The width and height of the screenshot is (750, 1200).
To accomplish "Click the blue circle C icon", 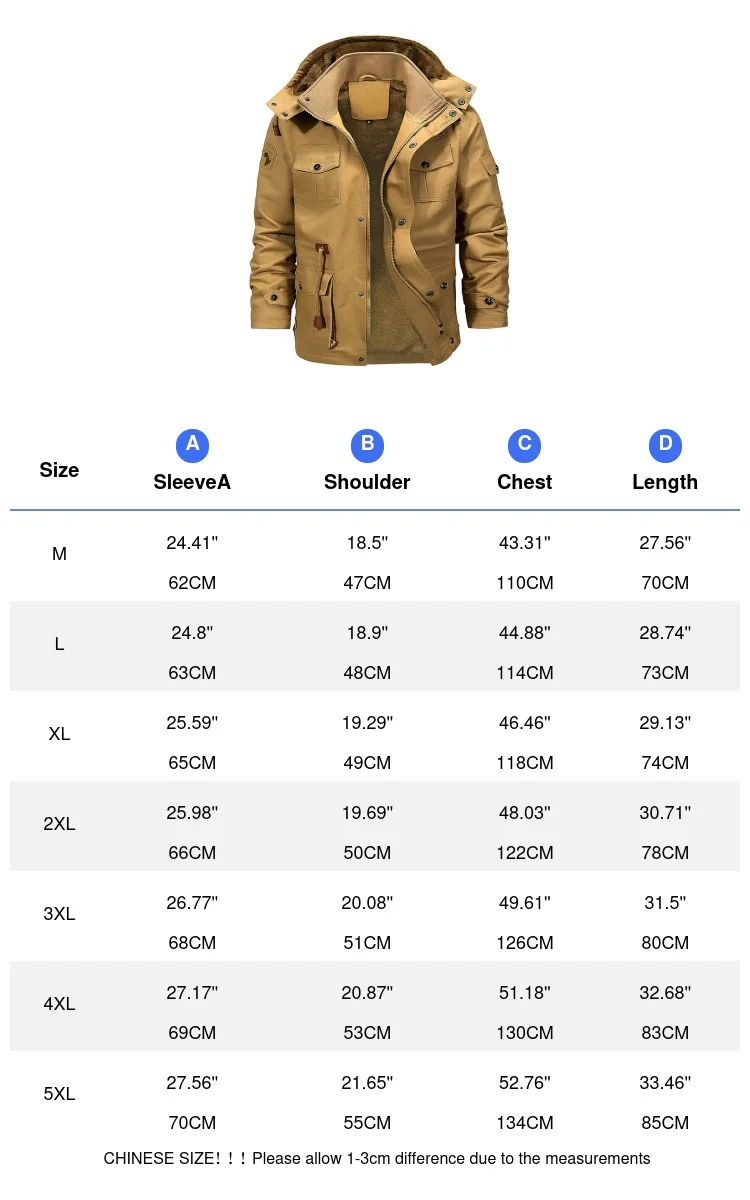I will 524,445.
